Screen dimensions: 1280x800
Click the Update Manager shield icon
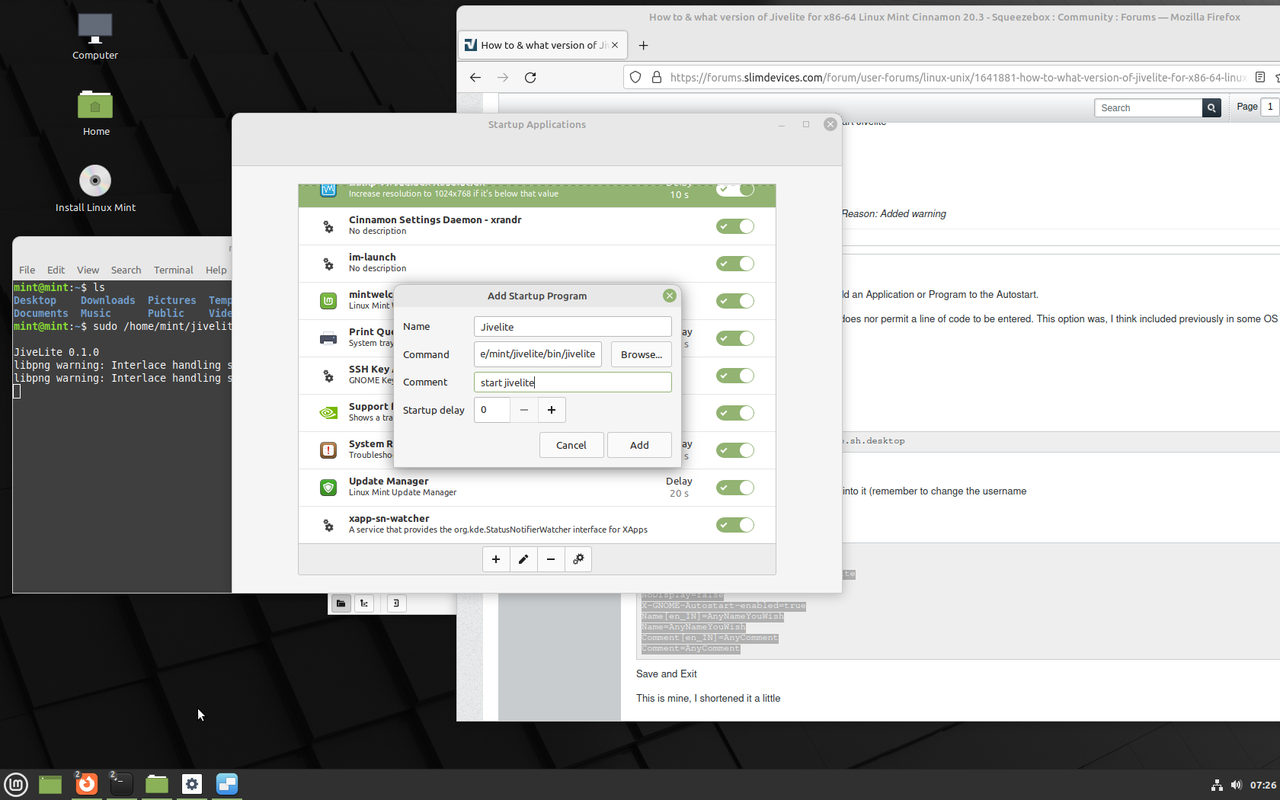point(328,488)
